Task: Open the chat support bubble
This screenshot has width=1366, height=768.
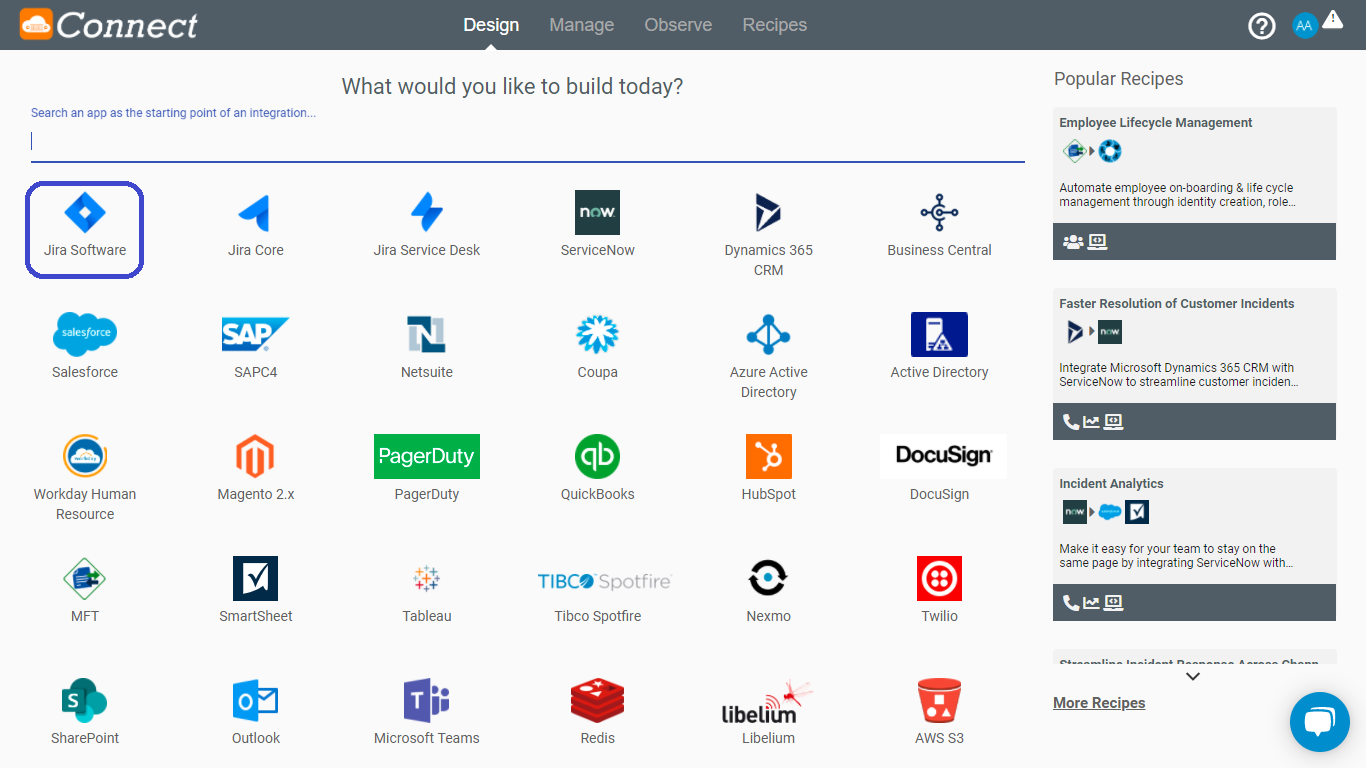Action: [1320, 721]
